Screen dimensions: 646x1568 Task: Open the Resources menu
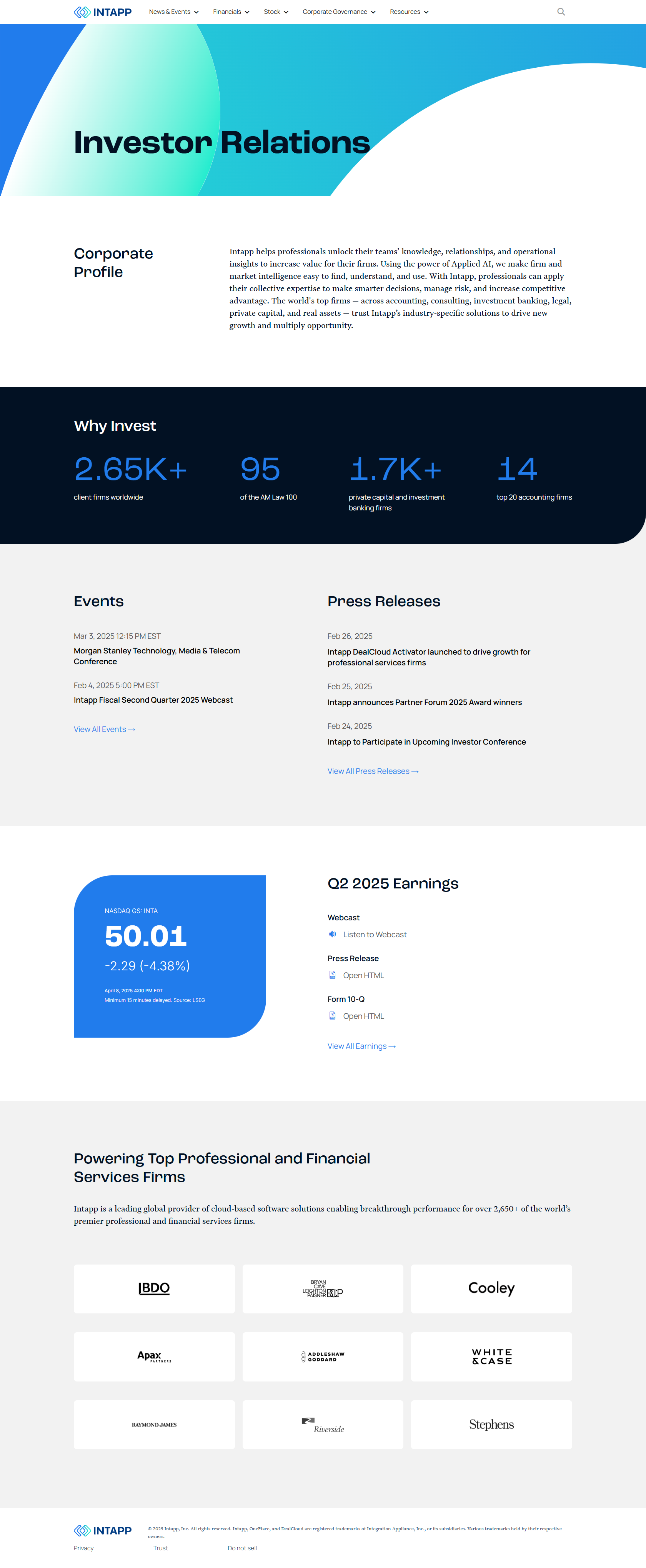click(408, 12)
